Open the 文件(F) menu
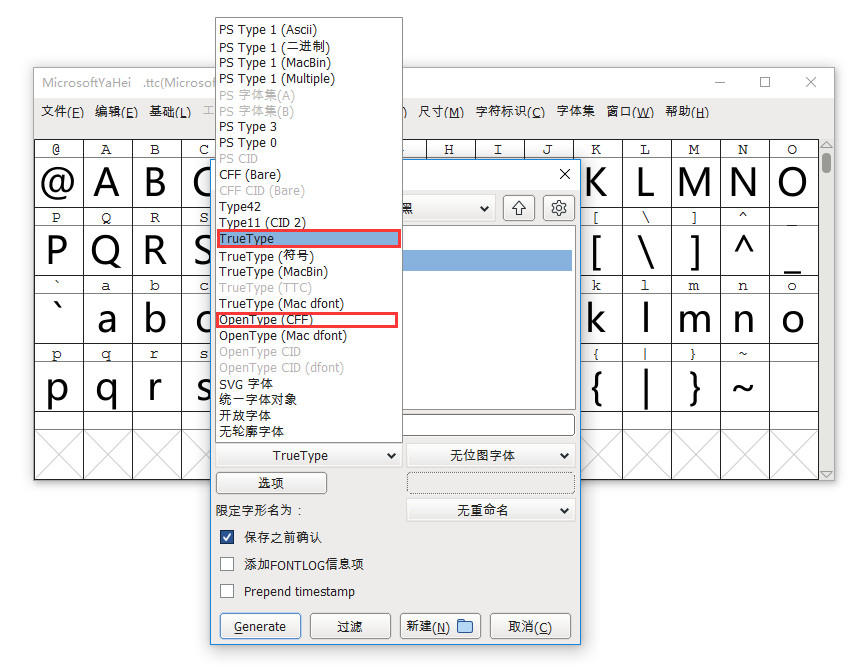The height and width of the screenshot is (672, 862). point(62,111)
